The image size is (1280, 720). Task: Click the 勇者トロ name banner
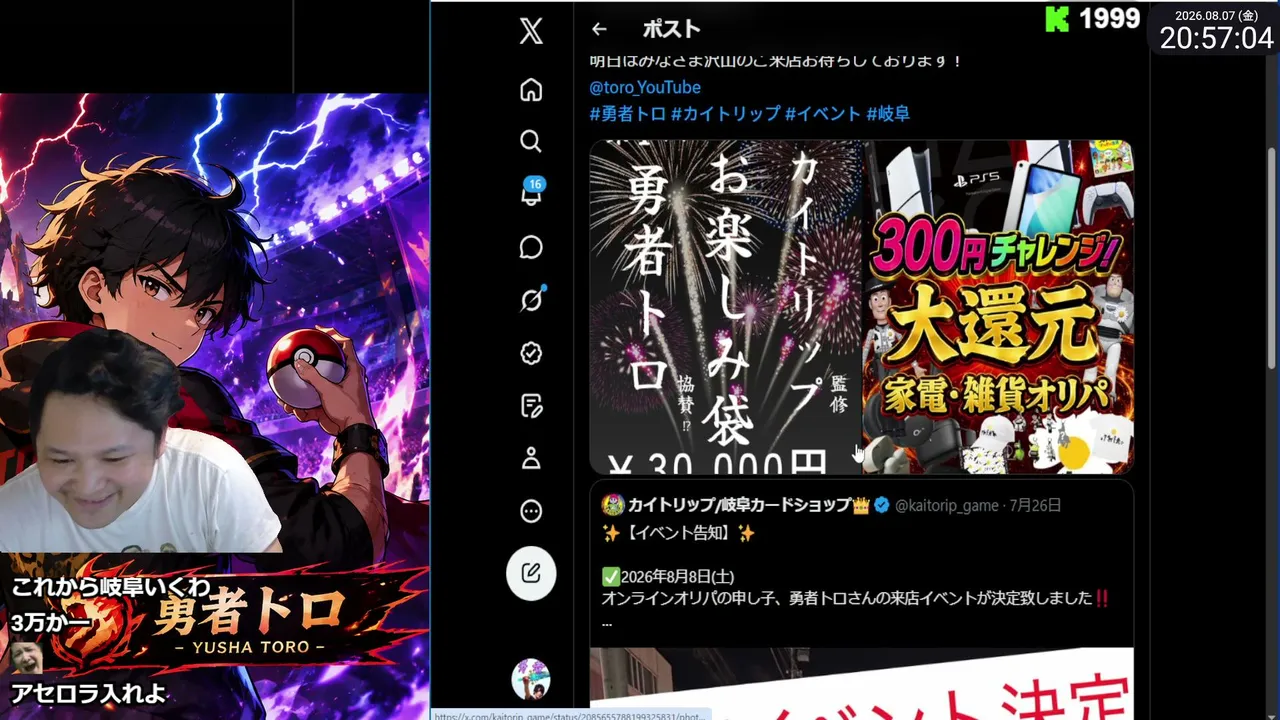[240, 617]
